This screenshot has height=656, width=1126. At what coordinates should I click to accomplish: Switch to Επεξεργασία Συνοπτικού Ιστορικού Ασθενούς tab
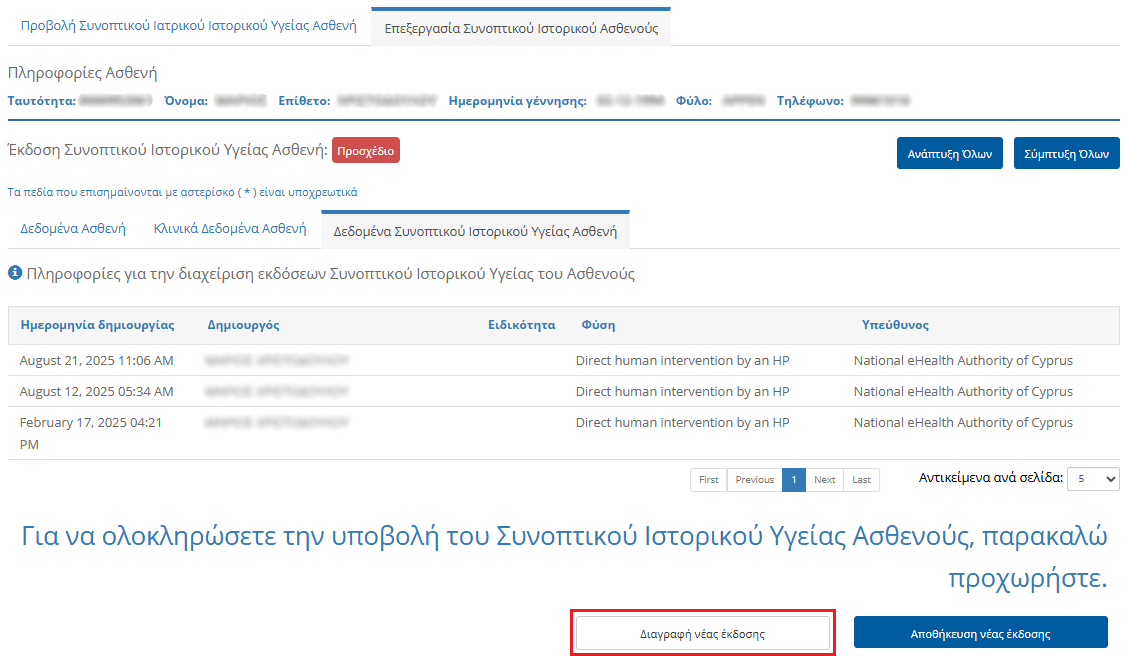pos(521,28)
